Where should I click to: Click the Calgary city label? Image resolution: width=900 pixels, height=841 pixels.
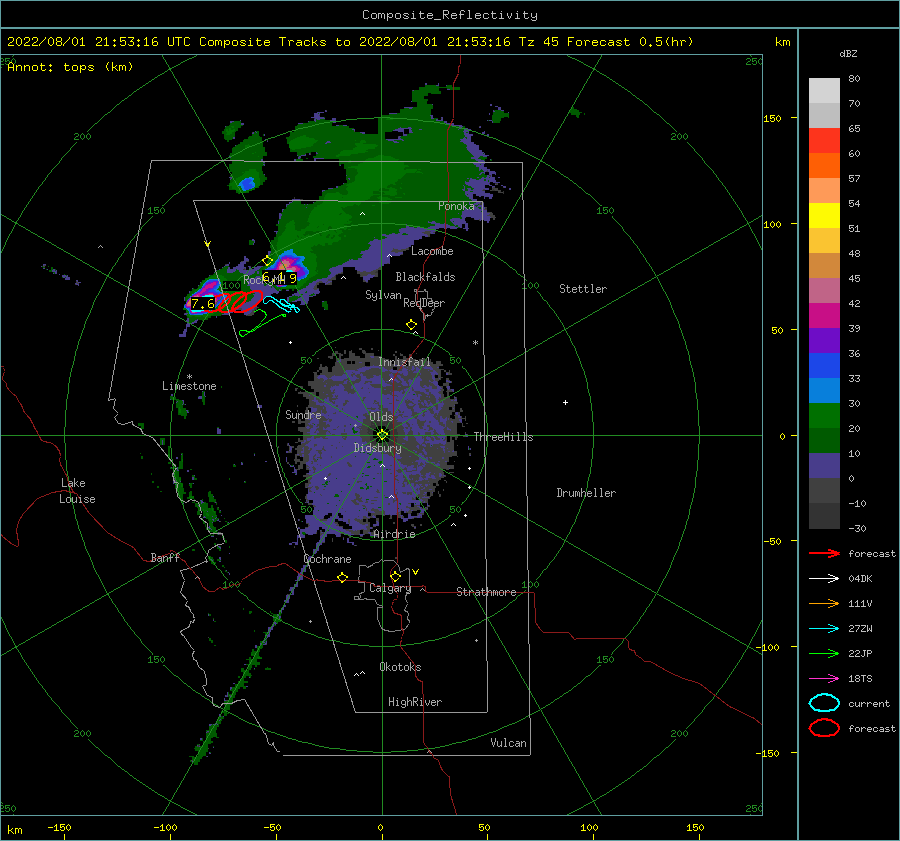pos(390,588)
